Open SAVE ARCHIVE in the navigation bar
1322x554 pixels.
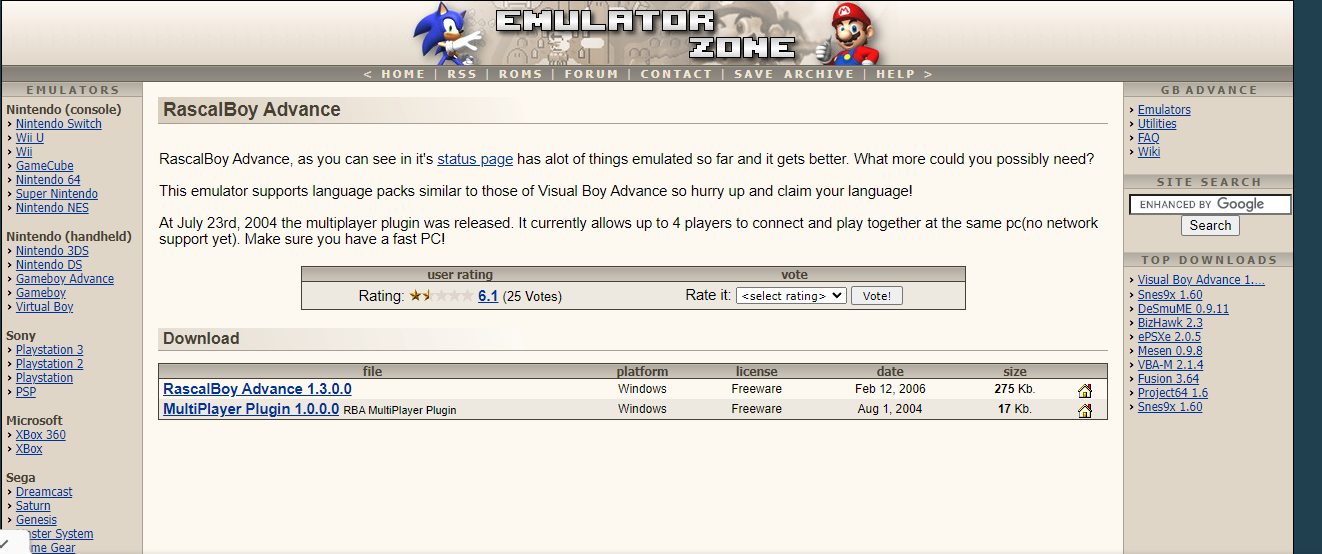tap(794, 74)
